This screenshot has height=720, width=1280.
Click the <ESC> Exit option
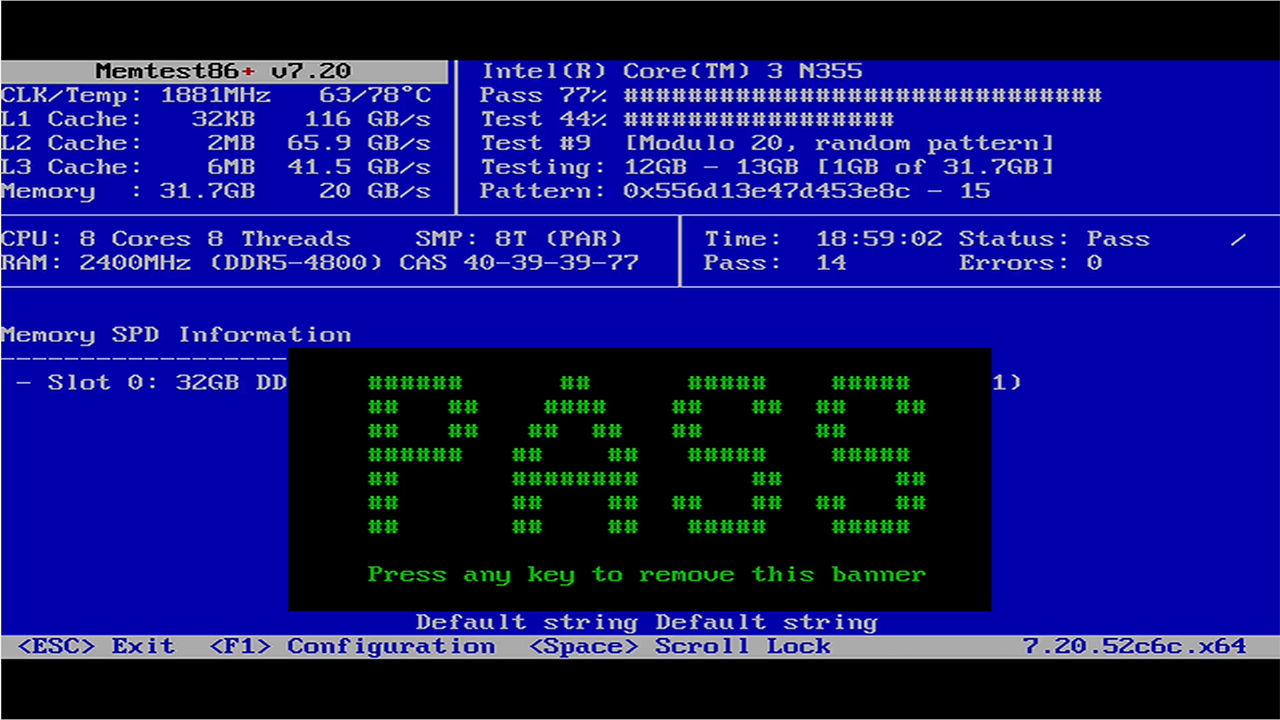click(96, 646)
